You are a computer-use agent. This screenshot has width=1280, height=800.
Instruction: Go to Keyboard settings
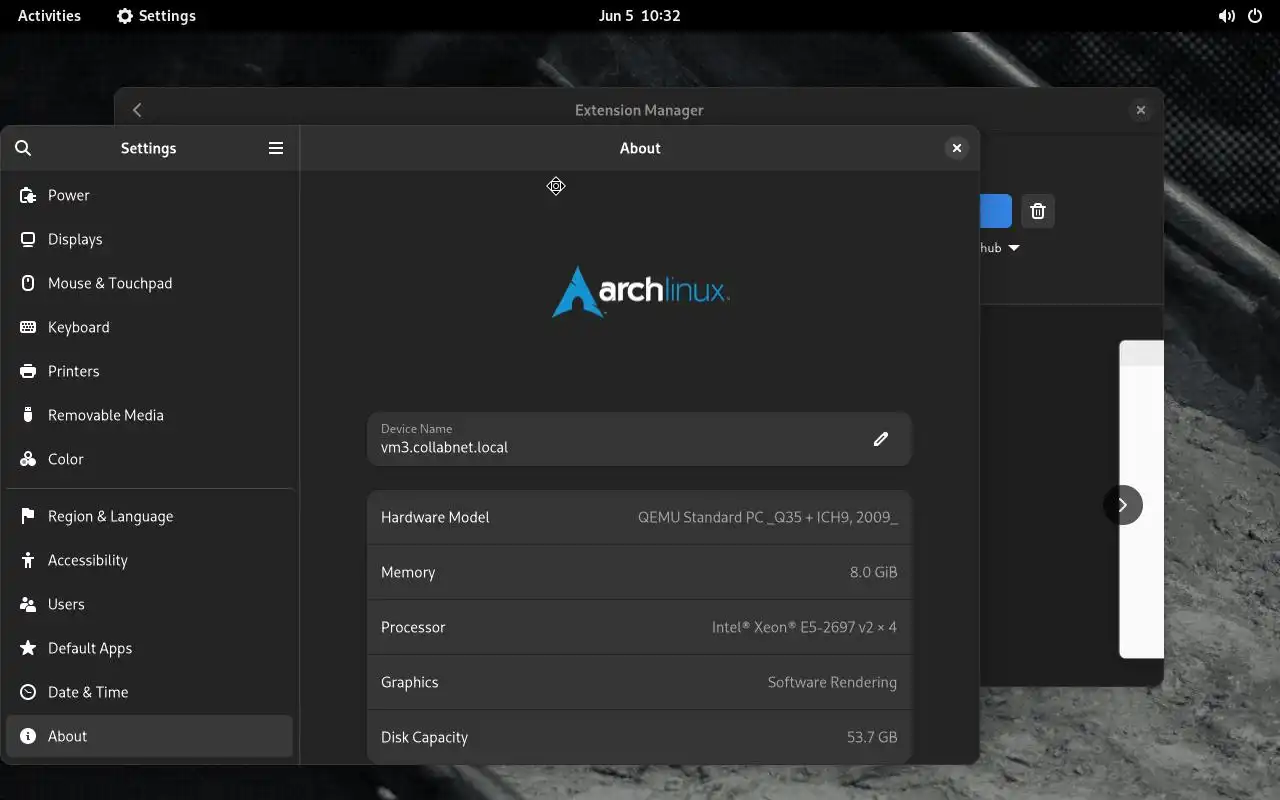(x=149, y=327)
